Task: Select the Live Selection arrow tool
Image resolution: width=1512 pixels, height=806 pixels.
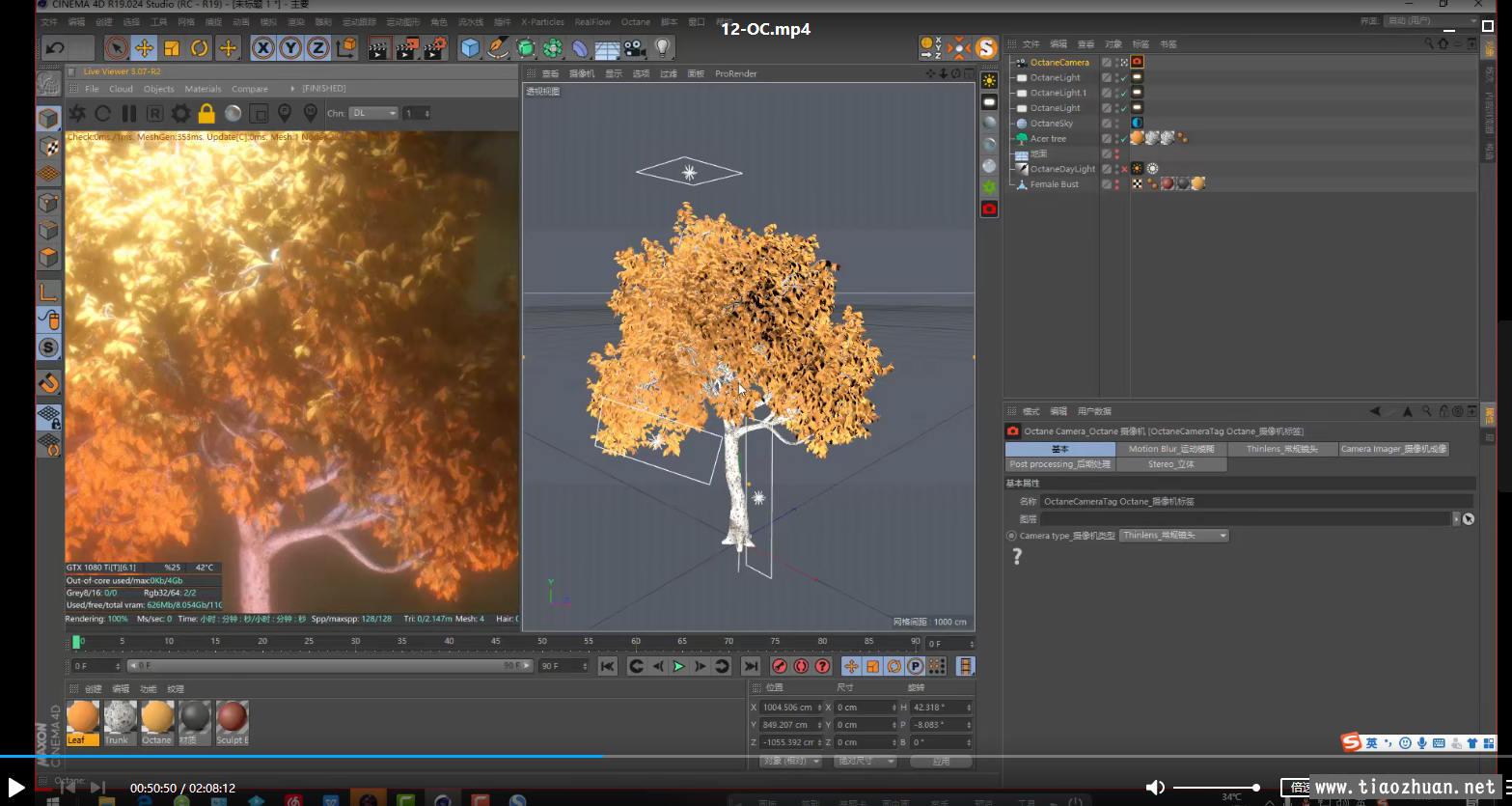Action: tap(116, 47)
